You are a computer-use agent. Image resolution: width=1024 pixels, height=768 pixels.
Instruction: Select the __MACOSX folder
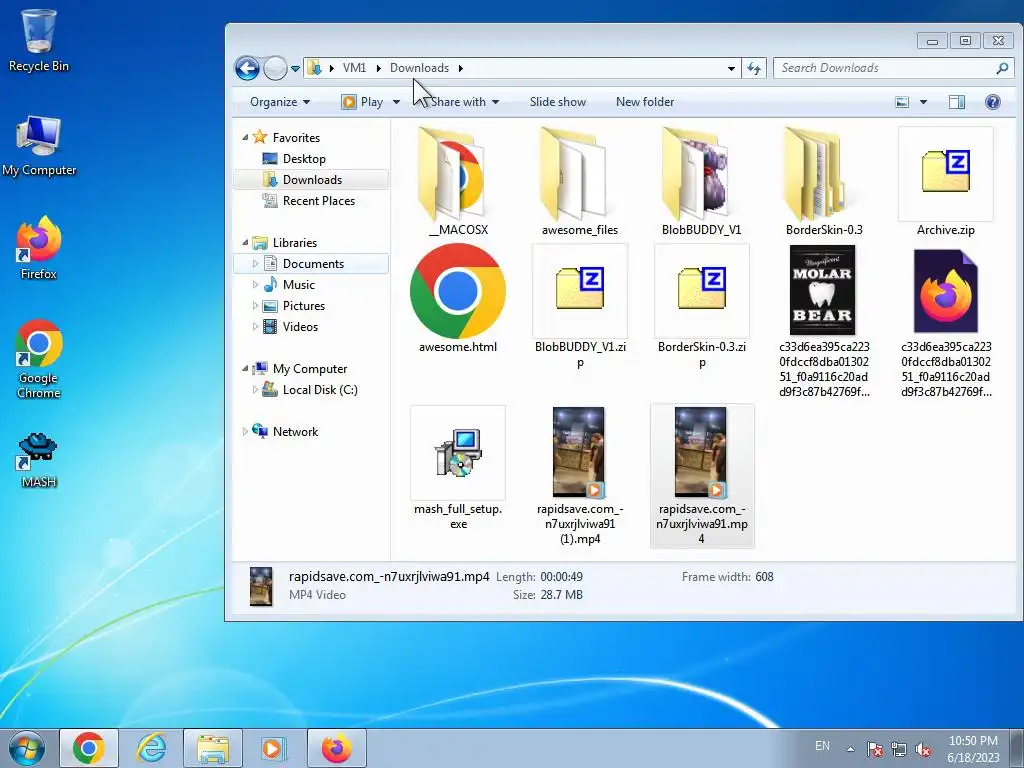tap(458, 182)
